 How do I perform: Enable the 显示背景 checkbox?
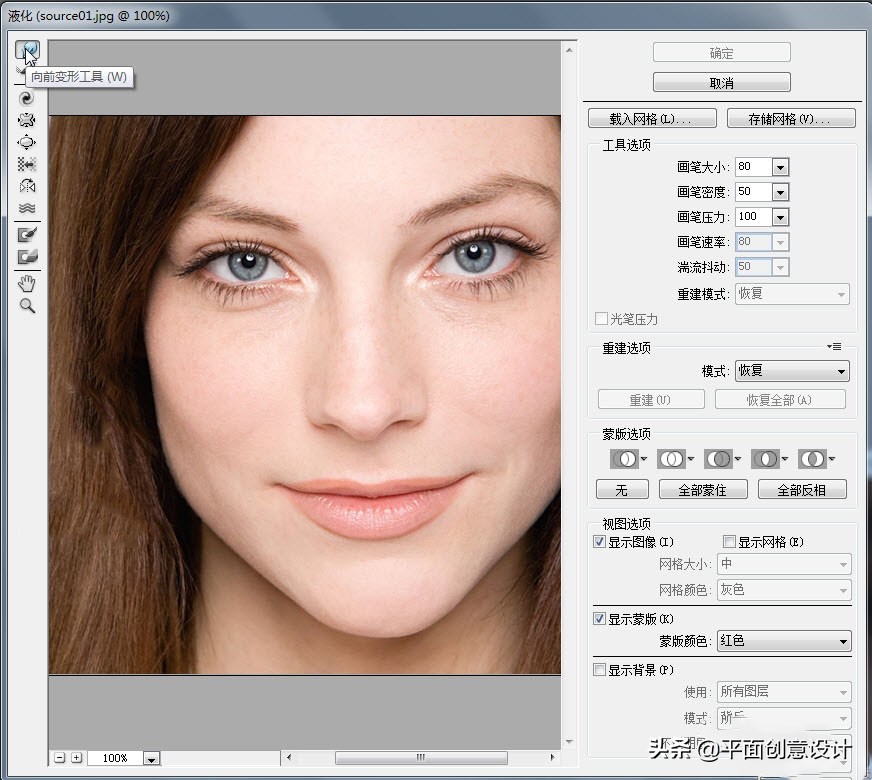click(600, 669)
